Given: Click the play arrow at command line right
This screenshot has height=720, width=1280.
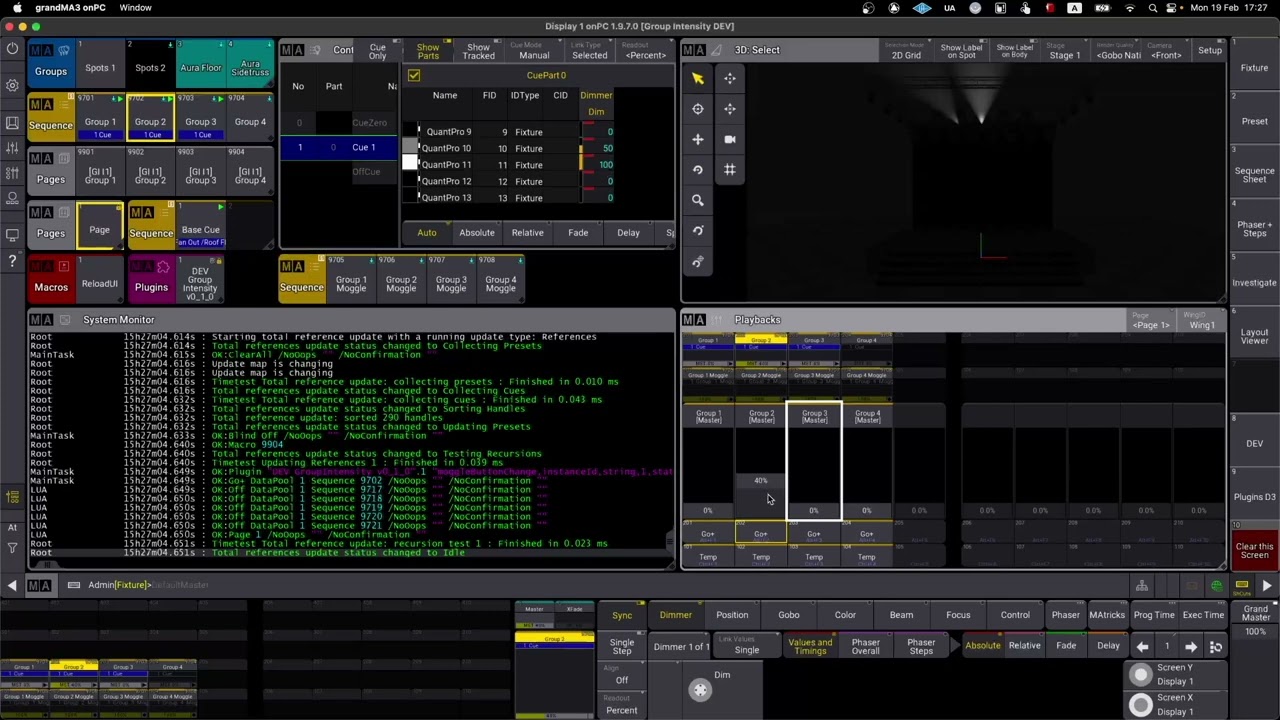Looking at the screenshot, I should coord(1266,586).
